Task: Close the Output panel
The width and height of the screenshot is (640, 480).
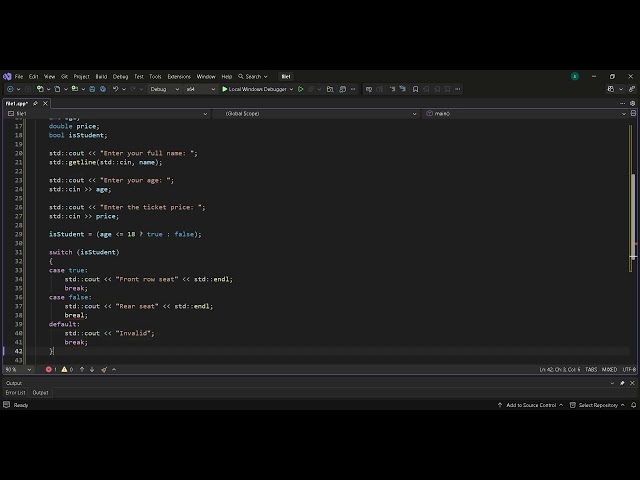Action: [632, 383]
